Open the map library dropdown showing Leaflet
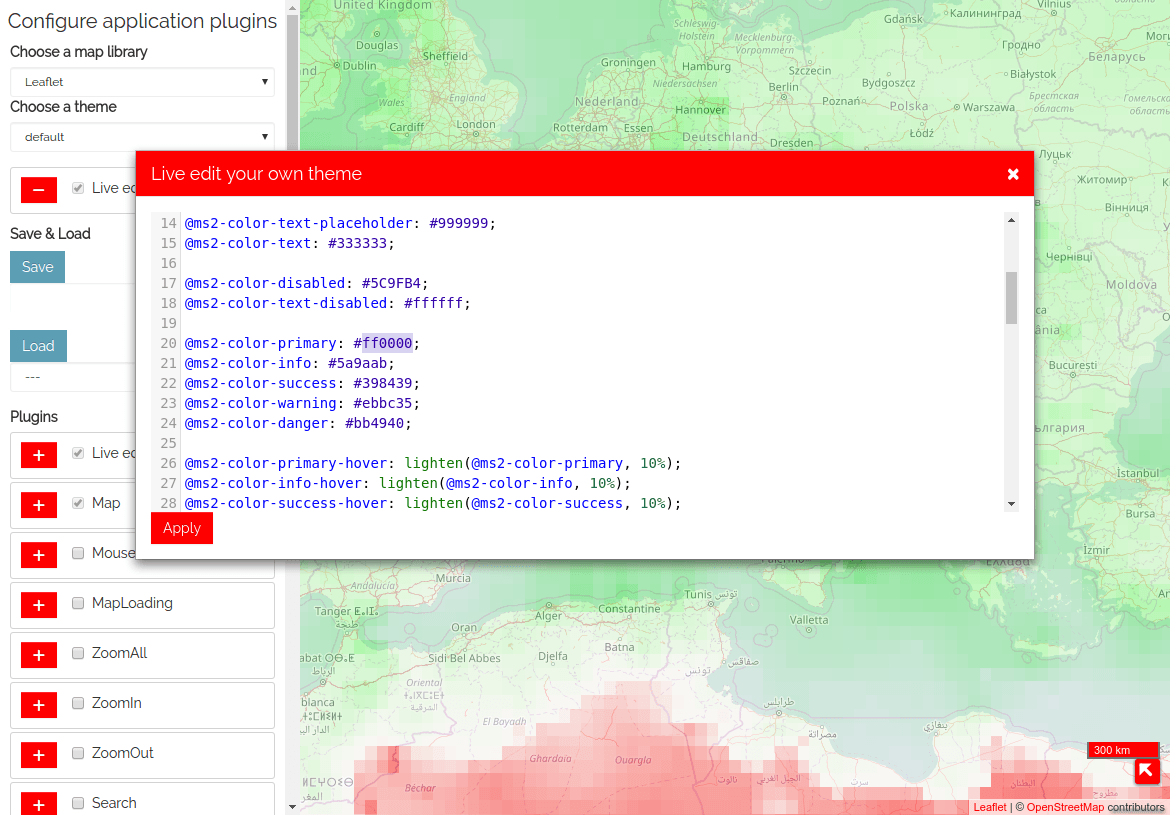 (142, 82)
